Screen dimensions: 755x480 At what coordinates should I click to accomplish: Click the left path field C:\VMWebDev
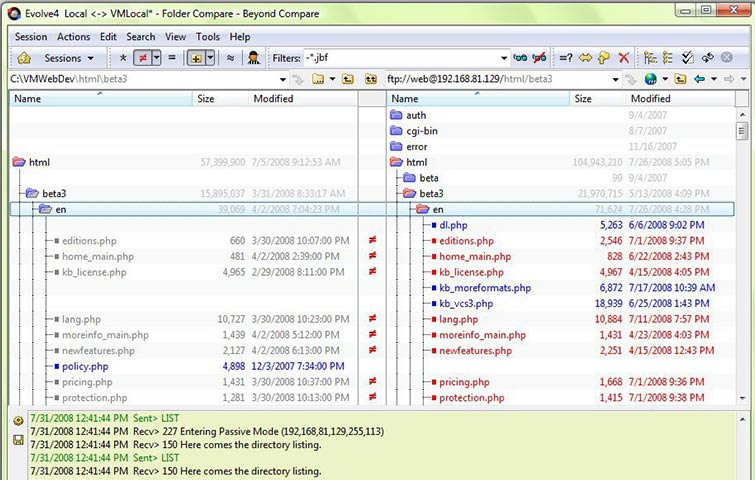(143, 79)
